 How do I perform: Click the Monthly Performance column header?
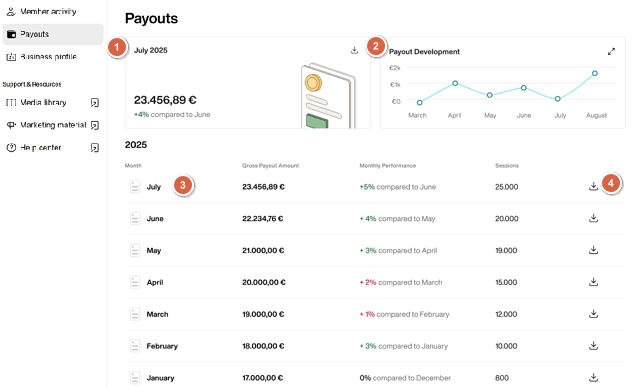pos(388,166)
